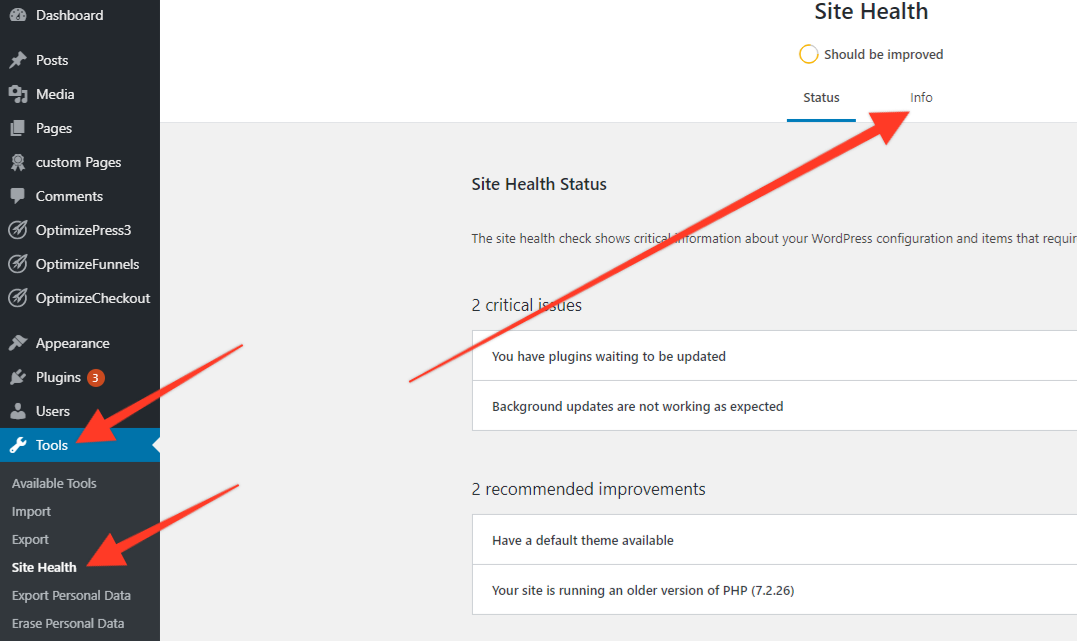Click the OptimizePress3 logo icon
Image resolution: width=1077 pixels, height=641 pixels.
pos(18,229)
